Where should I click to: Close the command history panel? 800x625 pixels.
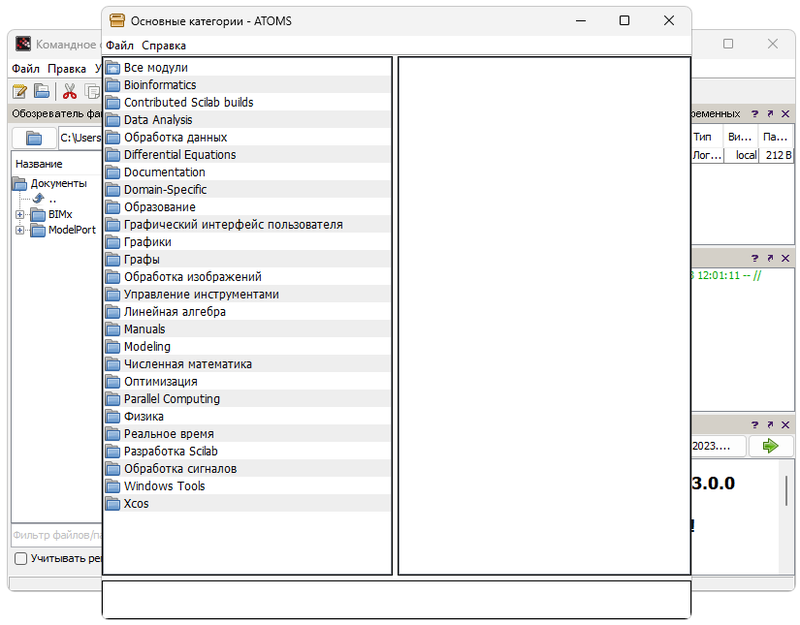pos(786,258)
